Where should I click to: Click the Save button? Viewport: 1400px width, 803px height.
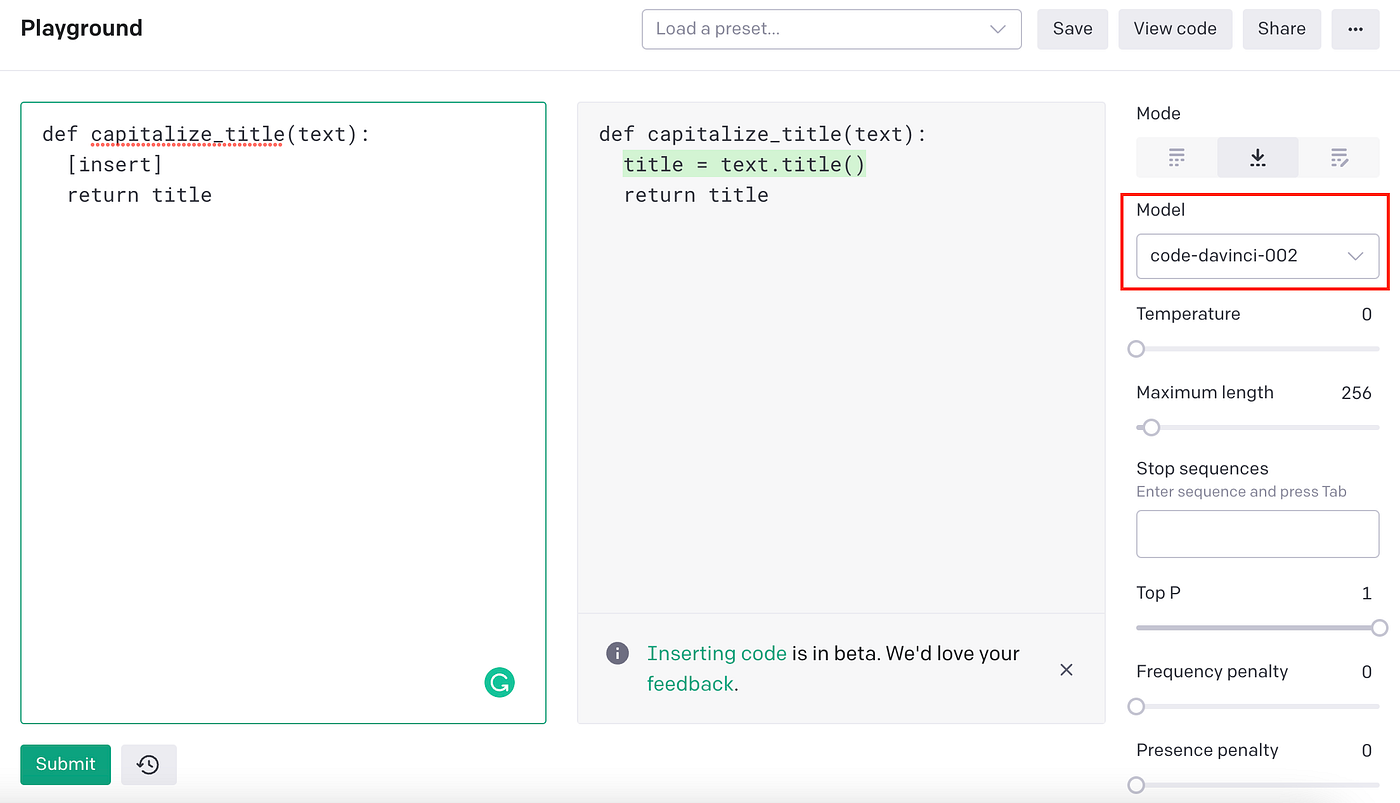point(1072,29)
